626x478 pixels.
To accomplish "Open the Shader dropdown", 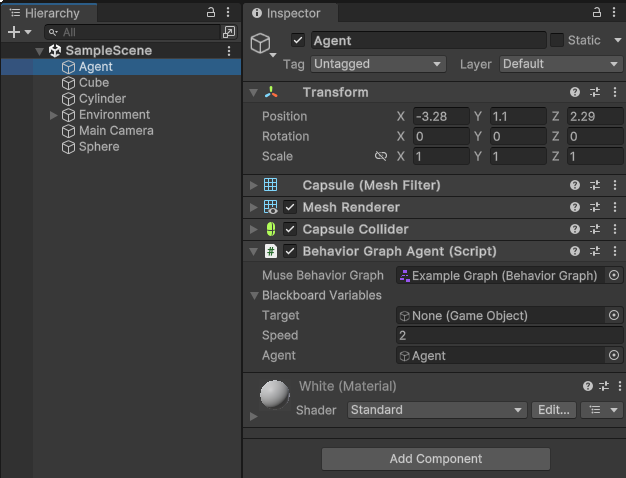I will [437, 410].
